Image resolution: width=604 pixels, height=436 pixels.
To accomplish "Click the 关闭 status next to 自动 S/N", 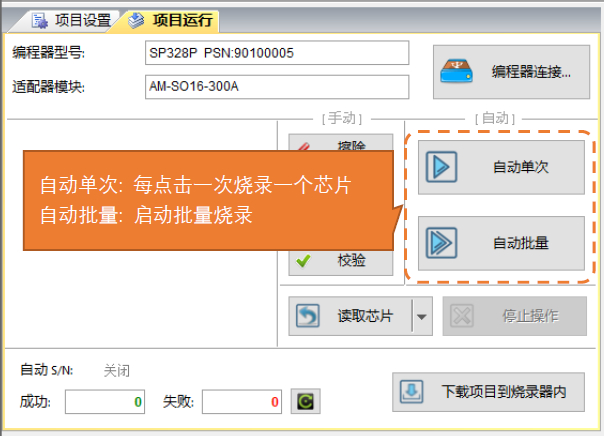I will [x=117, y=371].
